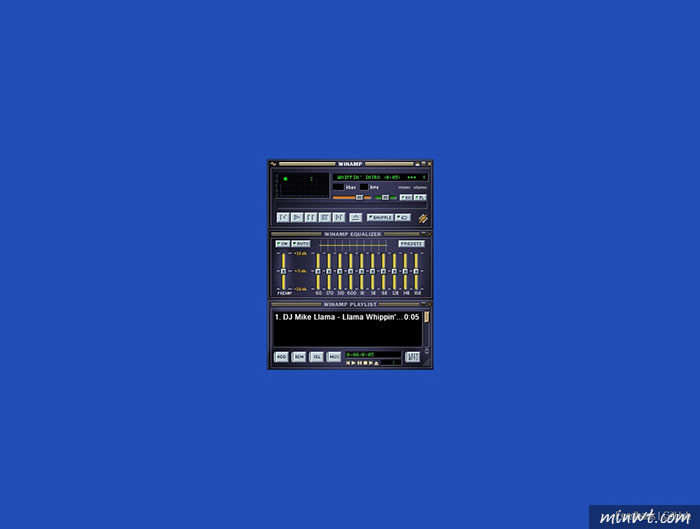Click the playlist mini Pause button

(359, 363)
